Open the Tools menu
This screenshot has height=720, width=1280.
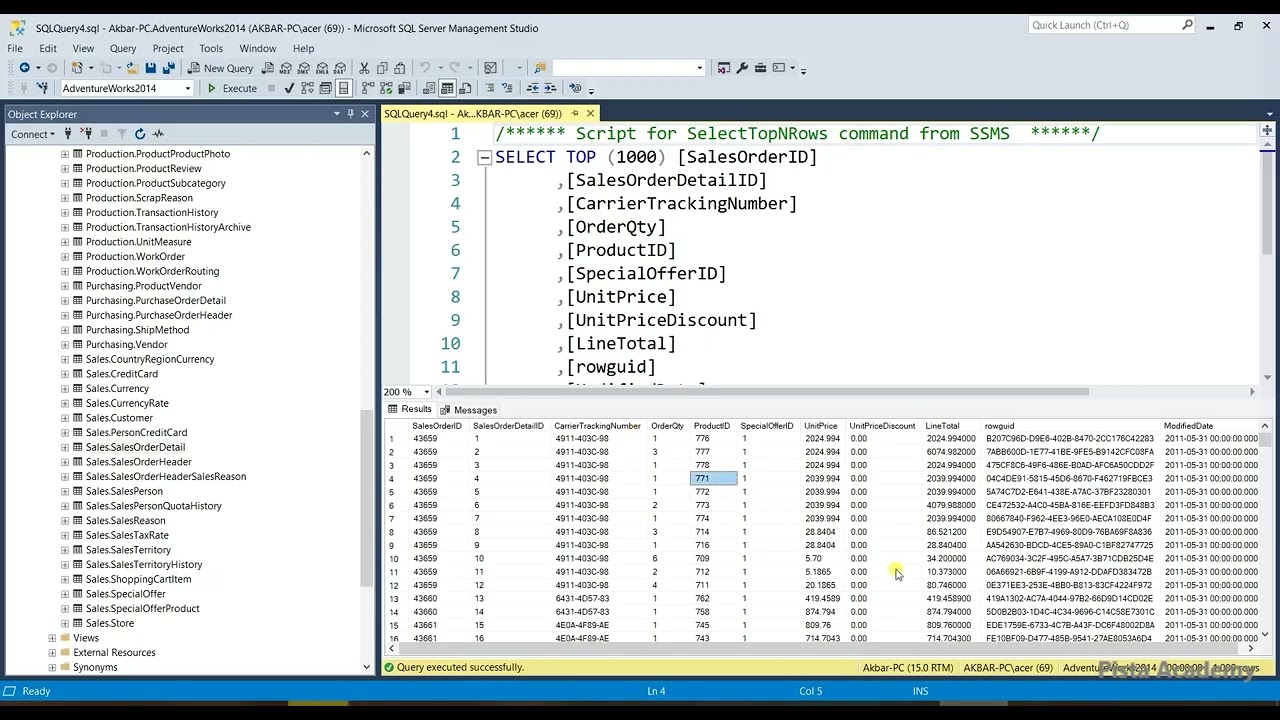[211, 48]
